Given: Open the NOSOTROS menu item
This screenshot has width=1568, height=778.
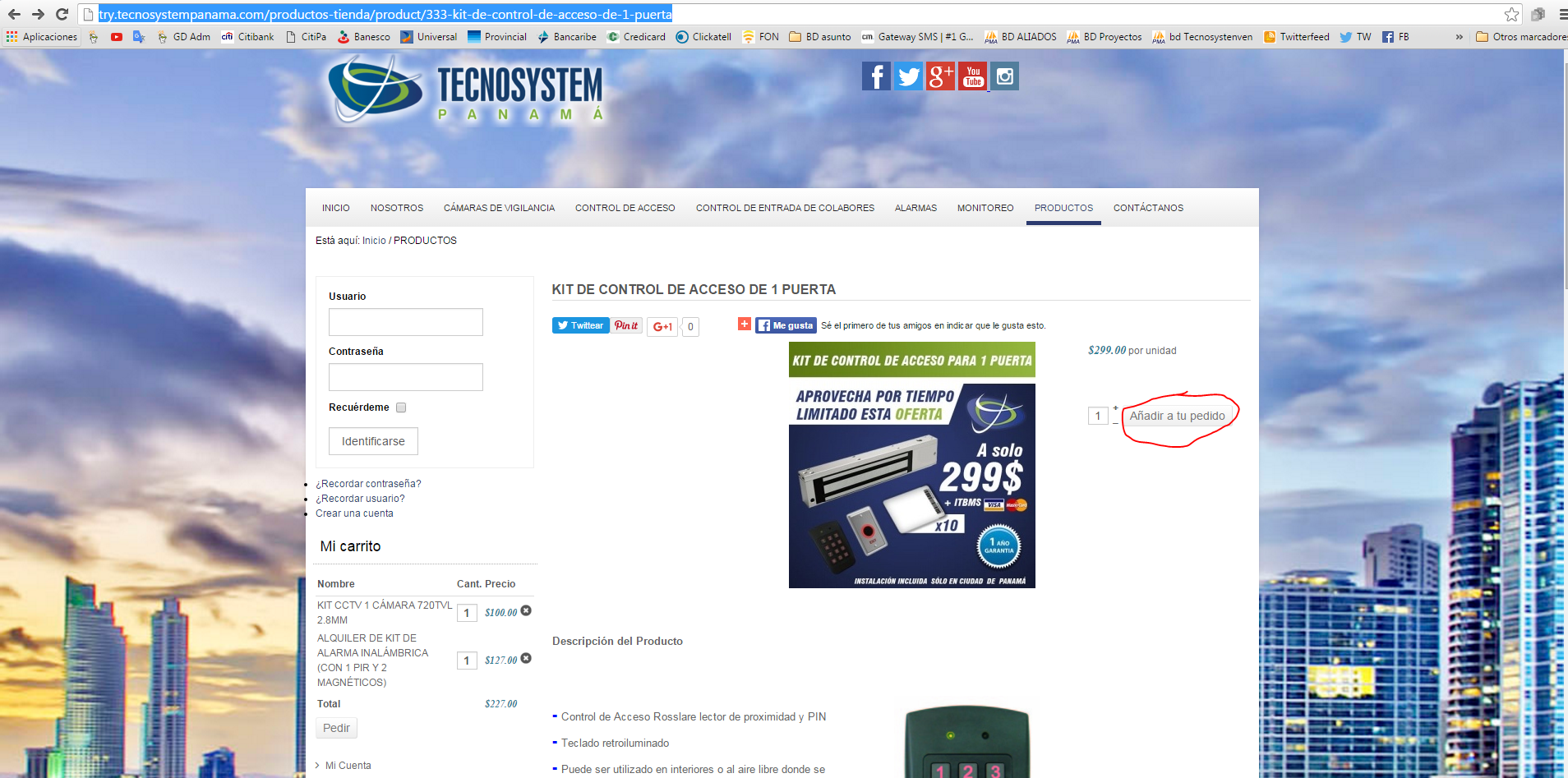Looking at the screenshot, I should (397, 208).
